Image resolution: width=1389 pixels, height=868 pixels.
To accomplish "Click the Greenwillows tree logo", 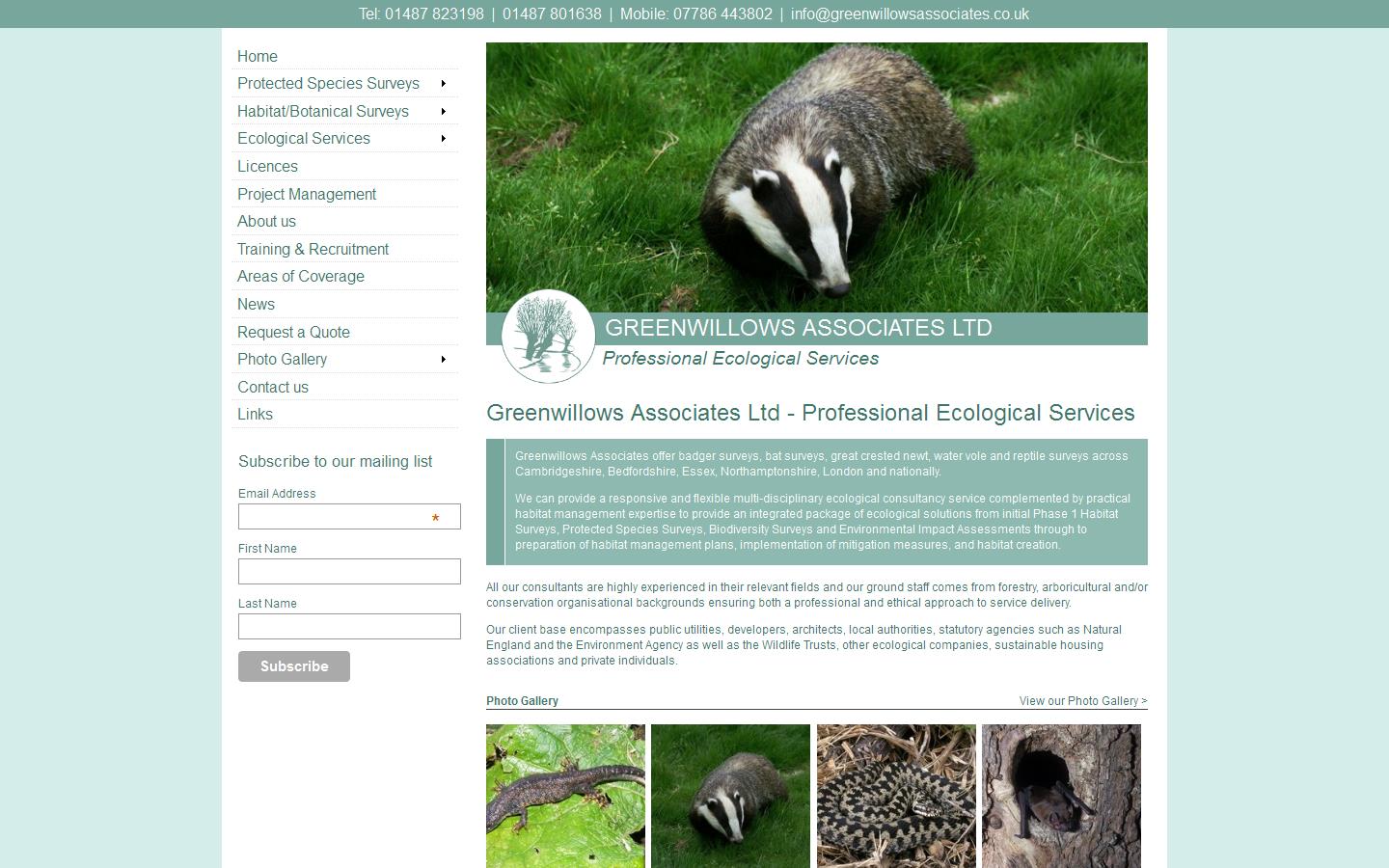I will (548, 336).
